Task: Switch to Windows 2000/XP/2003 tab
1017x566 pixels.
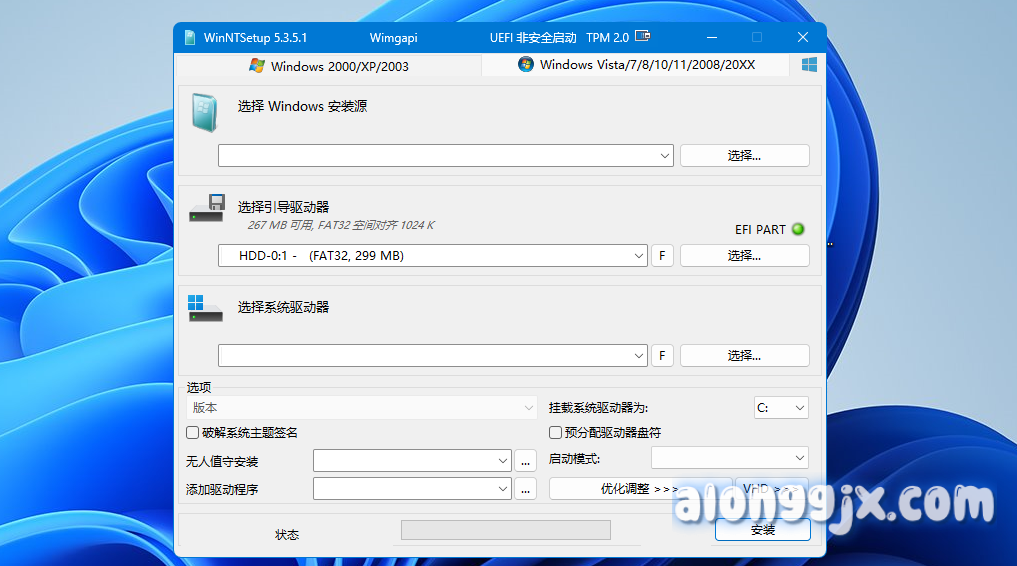Action: coord(329,66)
